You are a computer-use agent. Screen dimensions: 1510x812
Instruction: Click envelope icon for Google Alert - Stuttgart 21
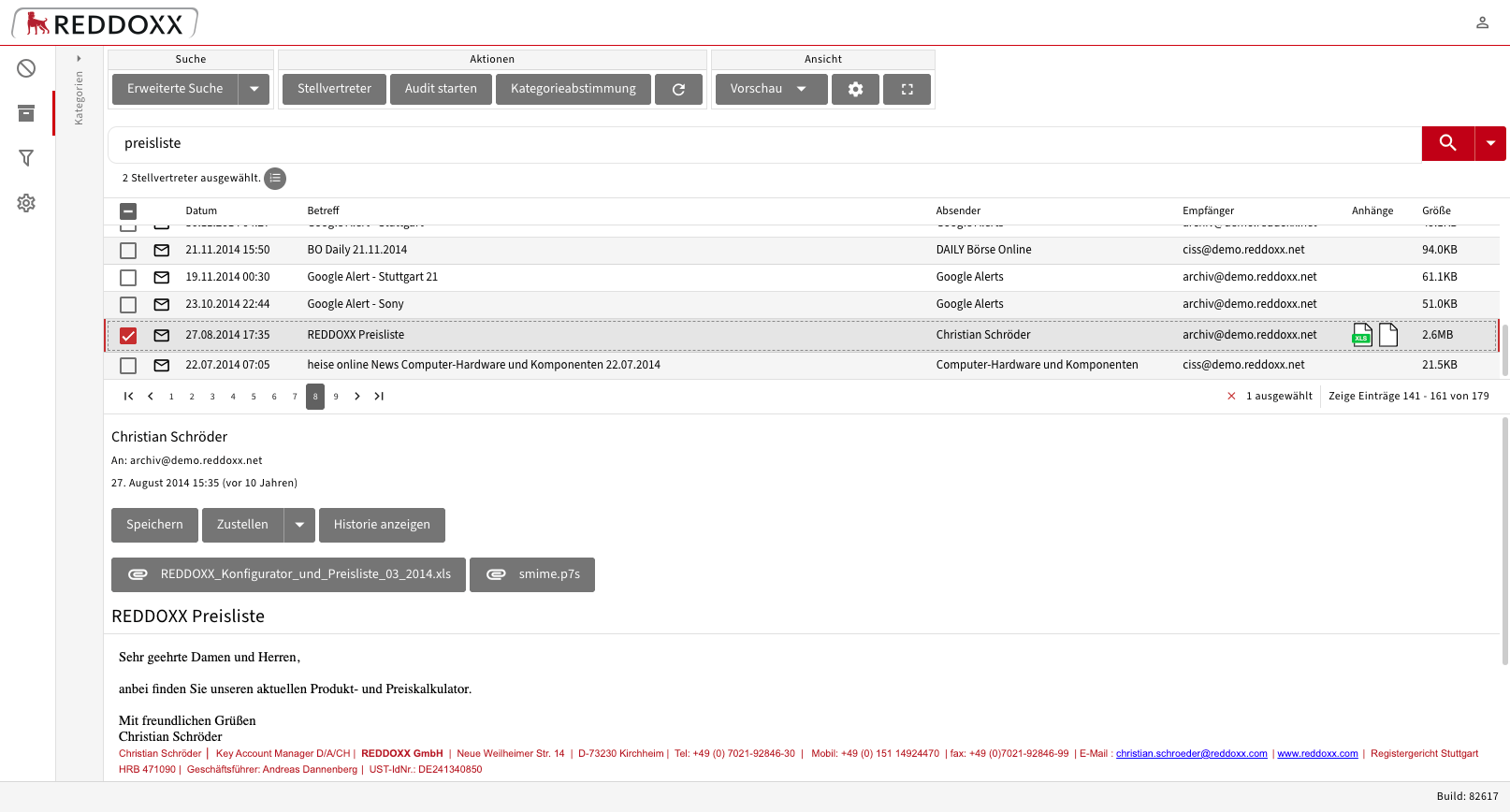162,277
